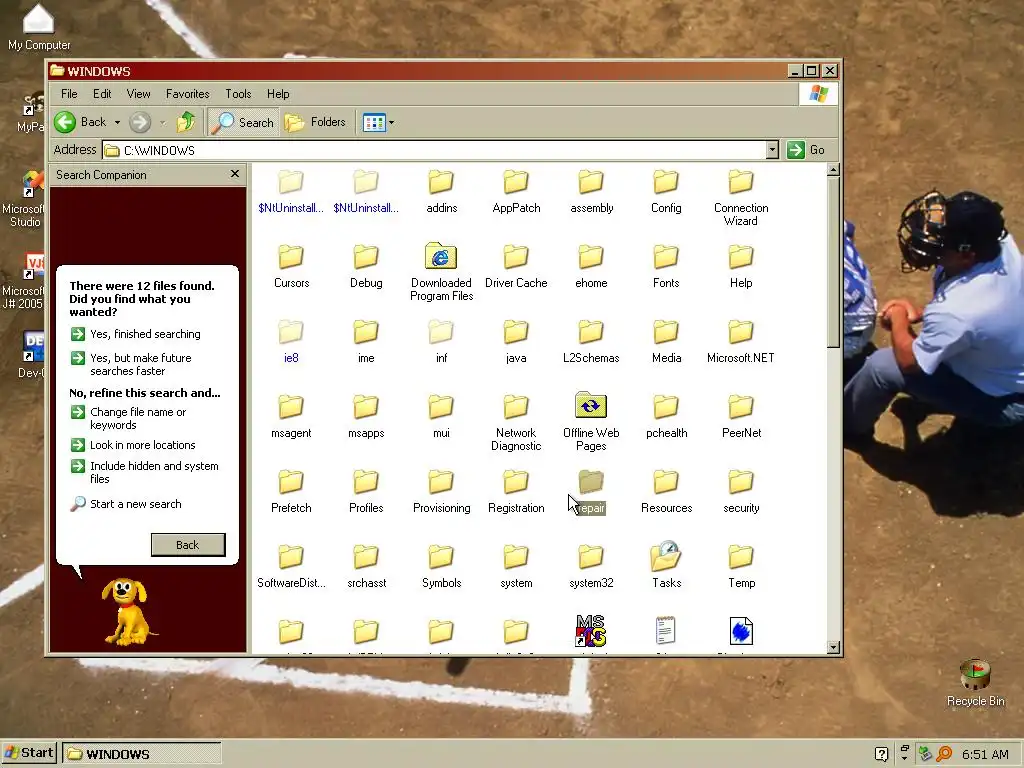
Task: Select the Microsoft.NET folder
Action: [x=741, y=342]
